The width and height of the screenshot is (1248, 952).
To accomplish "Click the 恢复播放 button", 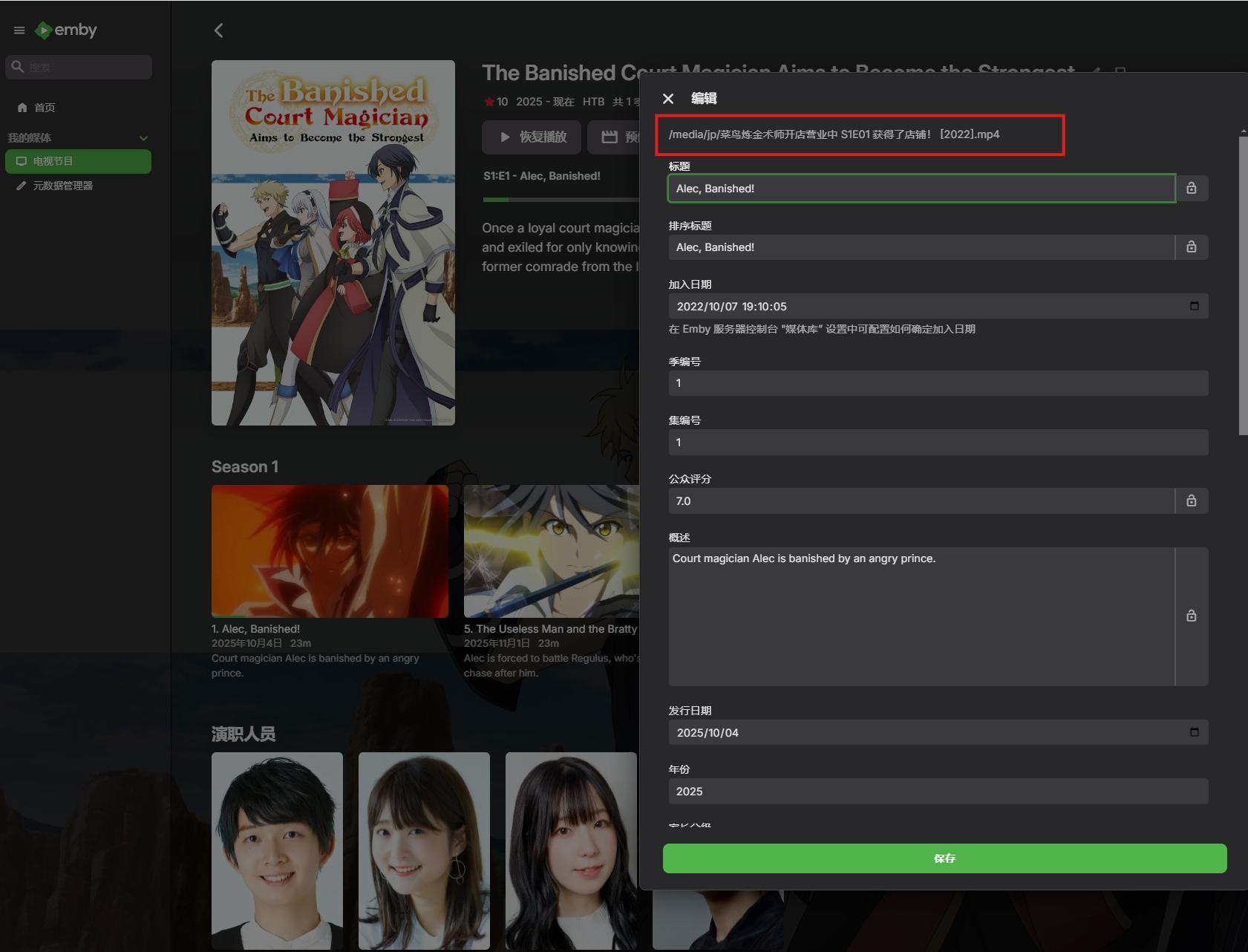I will click(531, 137).
